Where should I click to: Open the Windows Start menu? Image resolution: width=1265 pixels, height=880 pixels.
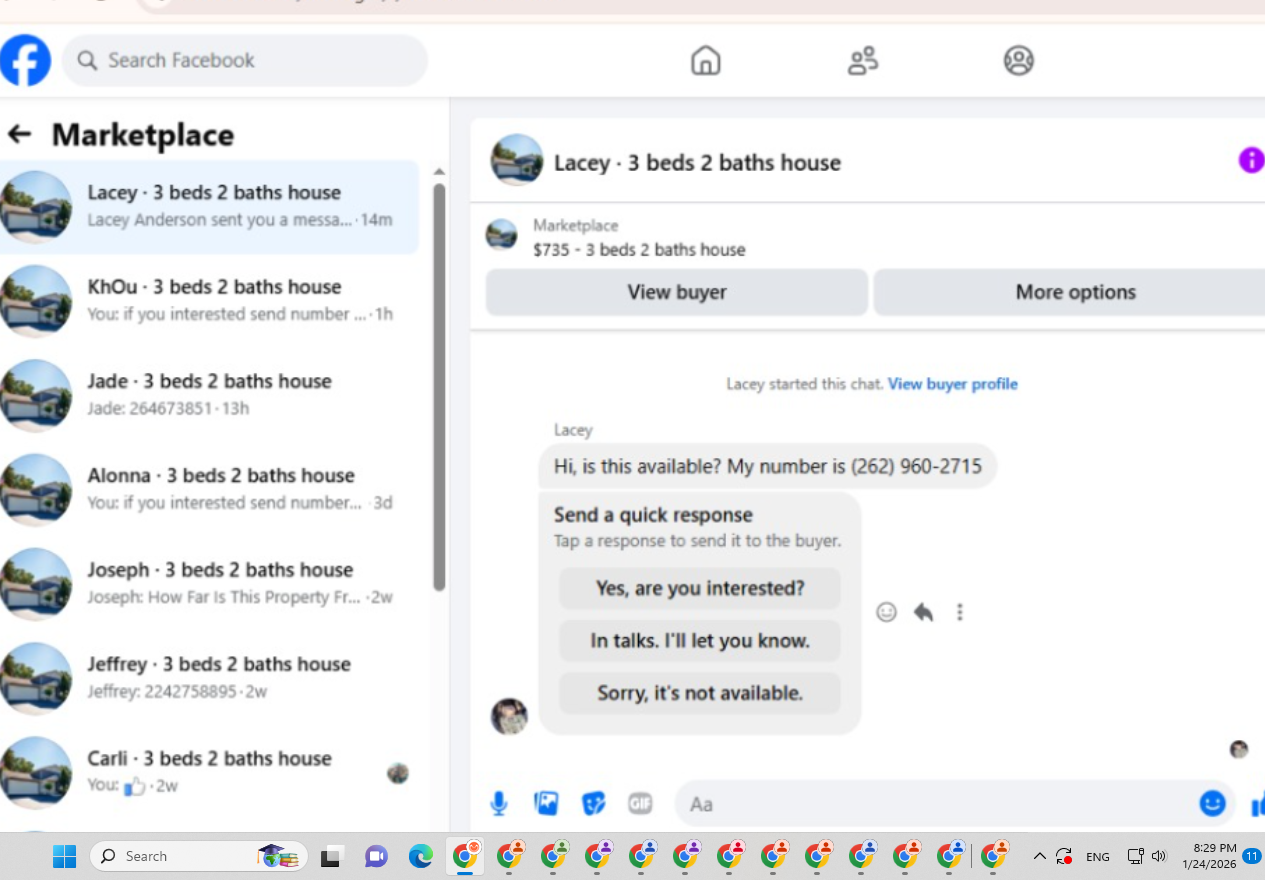pyautogui.click(x=65, y=856)
